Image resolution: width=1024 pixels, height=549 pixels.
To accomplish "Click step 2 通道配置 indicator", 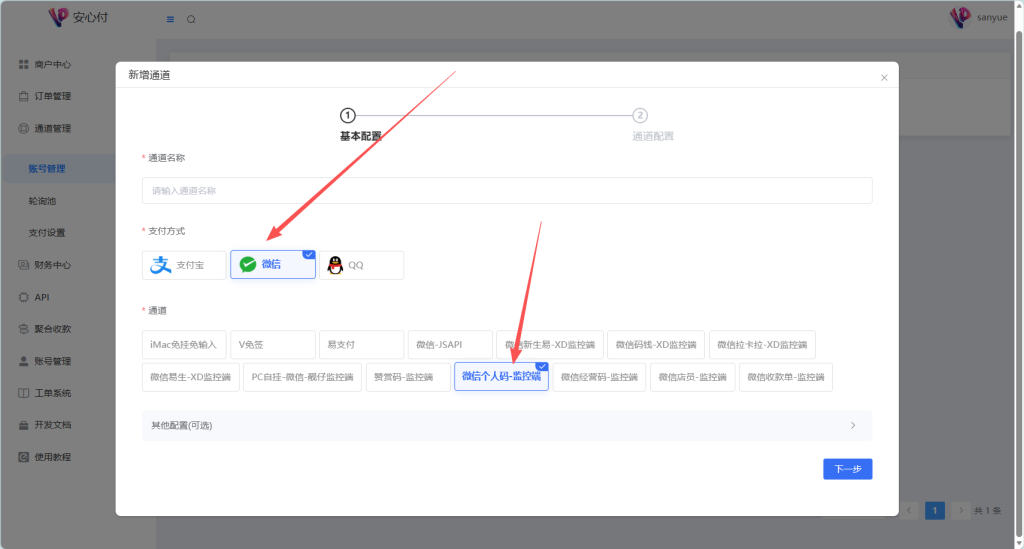I will (640, 116).
